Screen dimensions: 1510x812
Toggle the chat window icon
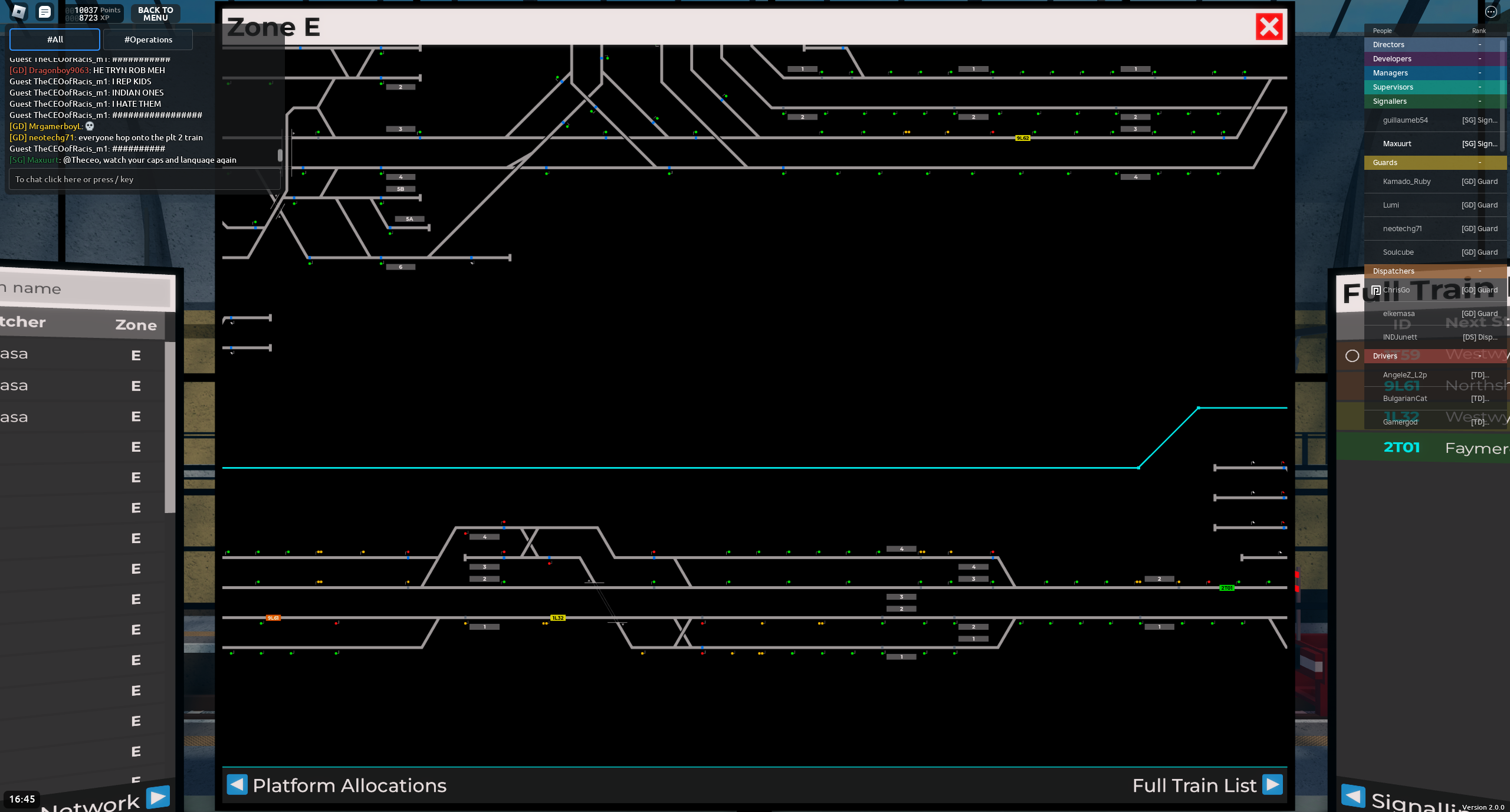click(x=44, y=12)
